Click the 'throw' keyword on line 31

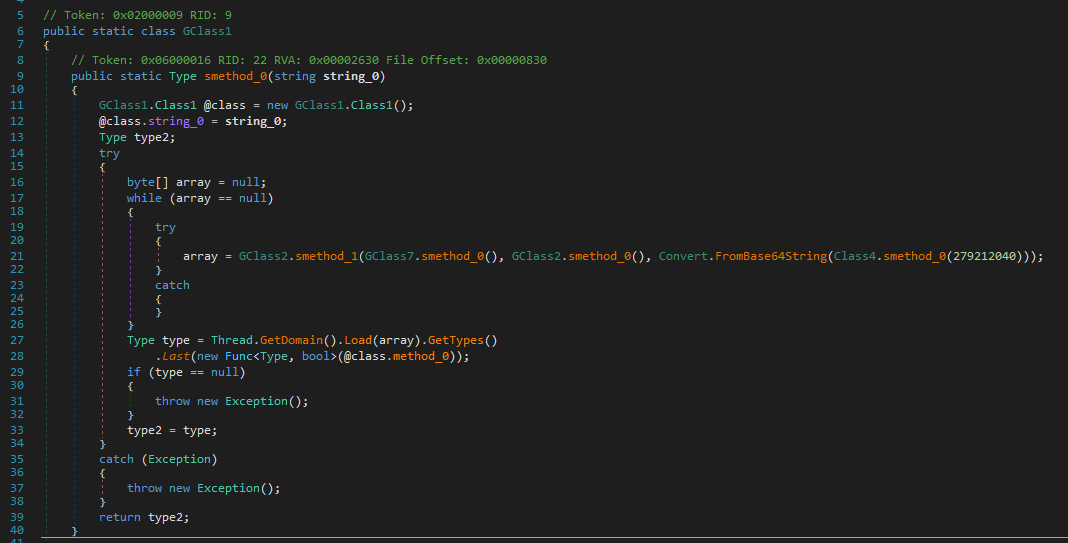coord(172,401)
